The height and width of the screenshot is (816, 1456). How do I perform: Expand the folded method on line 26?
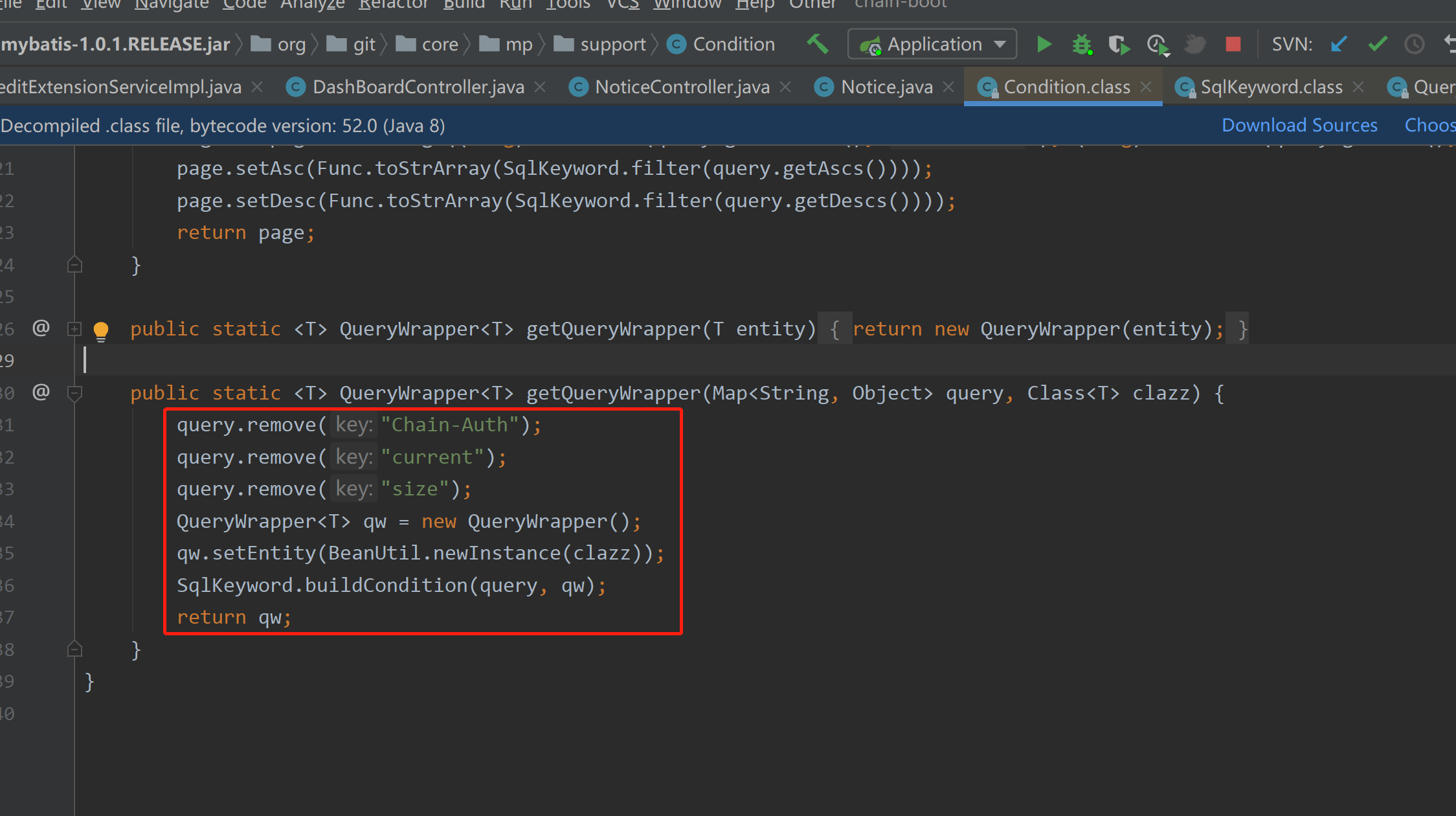(x=74, y=329)
